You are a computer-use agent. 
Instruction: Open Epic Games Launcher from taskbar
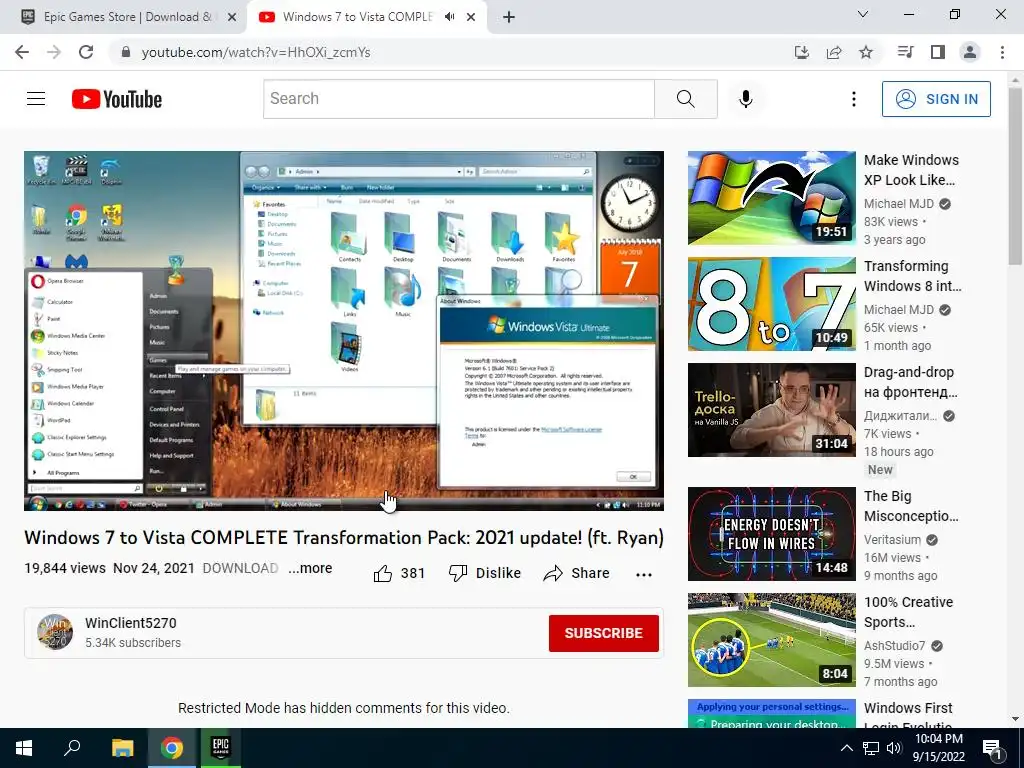221,748
